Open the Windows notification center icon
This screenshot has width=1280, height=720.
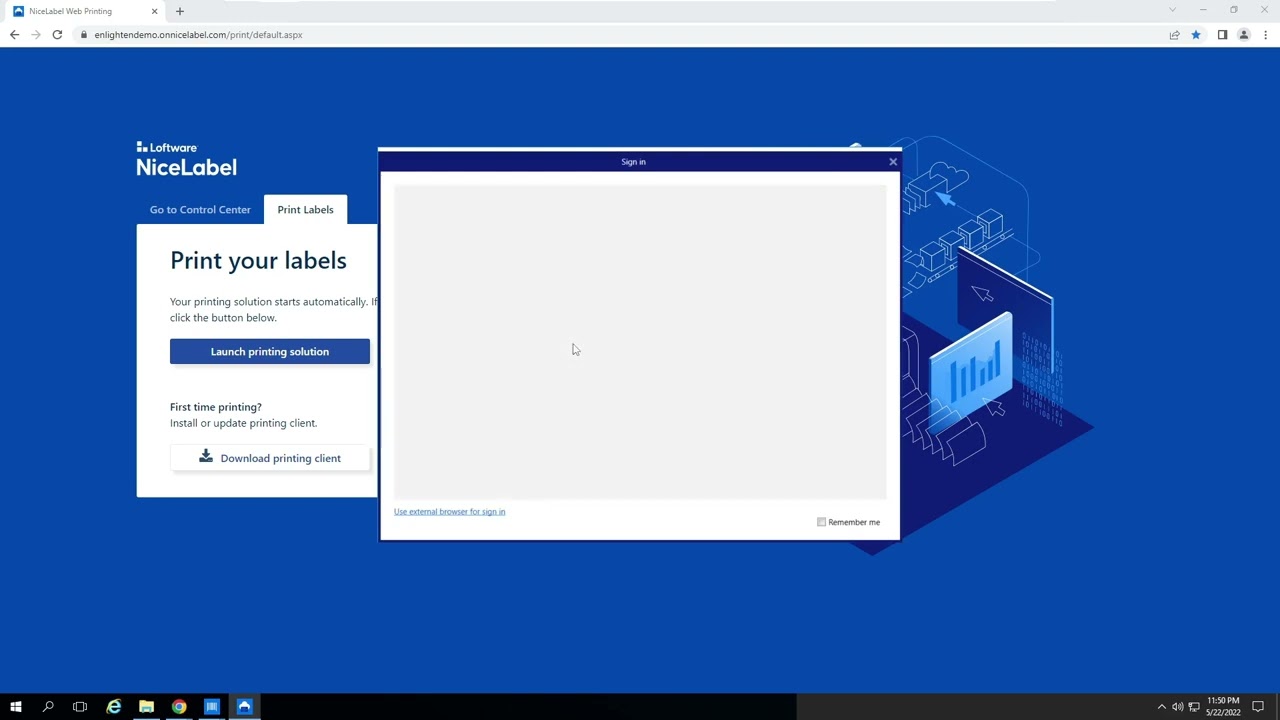coord(1258,707)
